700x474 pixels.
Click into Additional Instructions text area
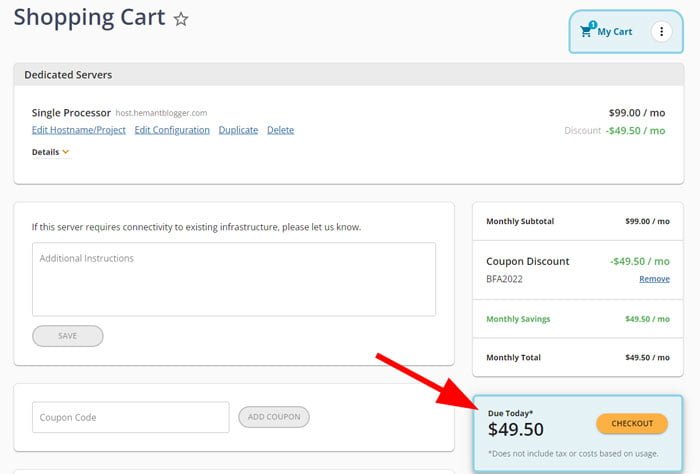tap(234, 279)
